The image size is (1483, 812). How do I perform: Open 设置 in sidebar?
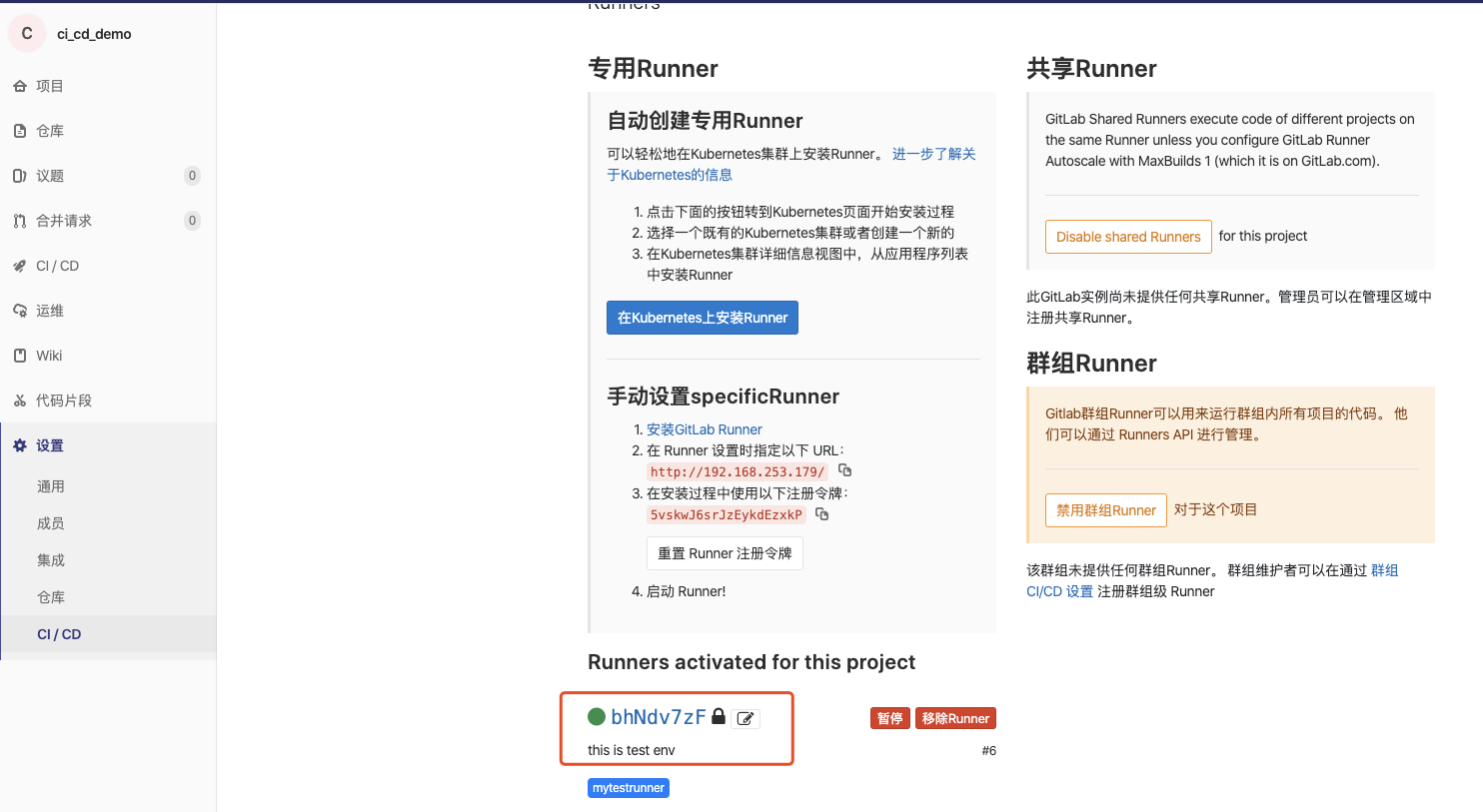[50, 445]
